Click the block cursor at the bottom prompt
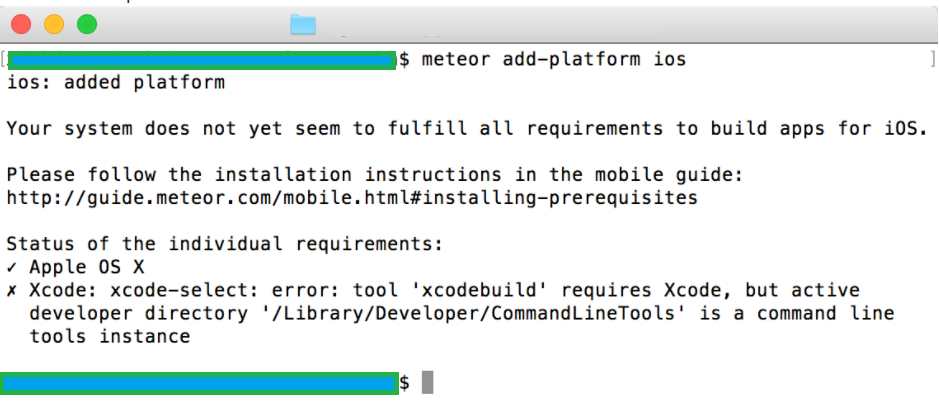 (427, 382)
